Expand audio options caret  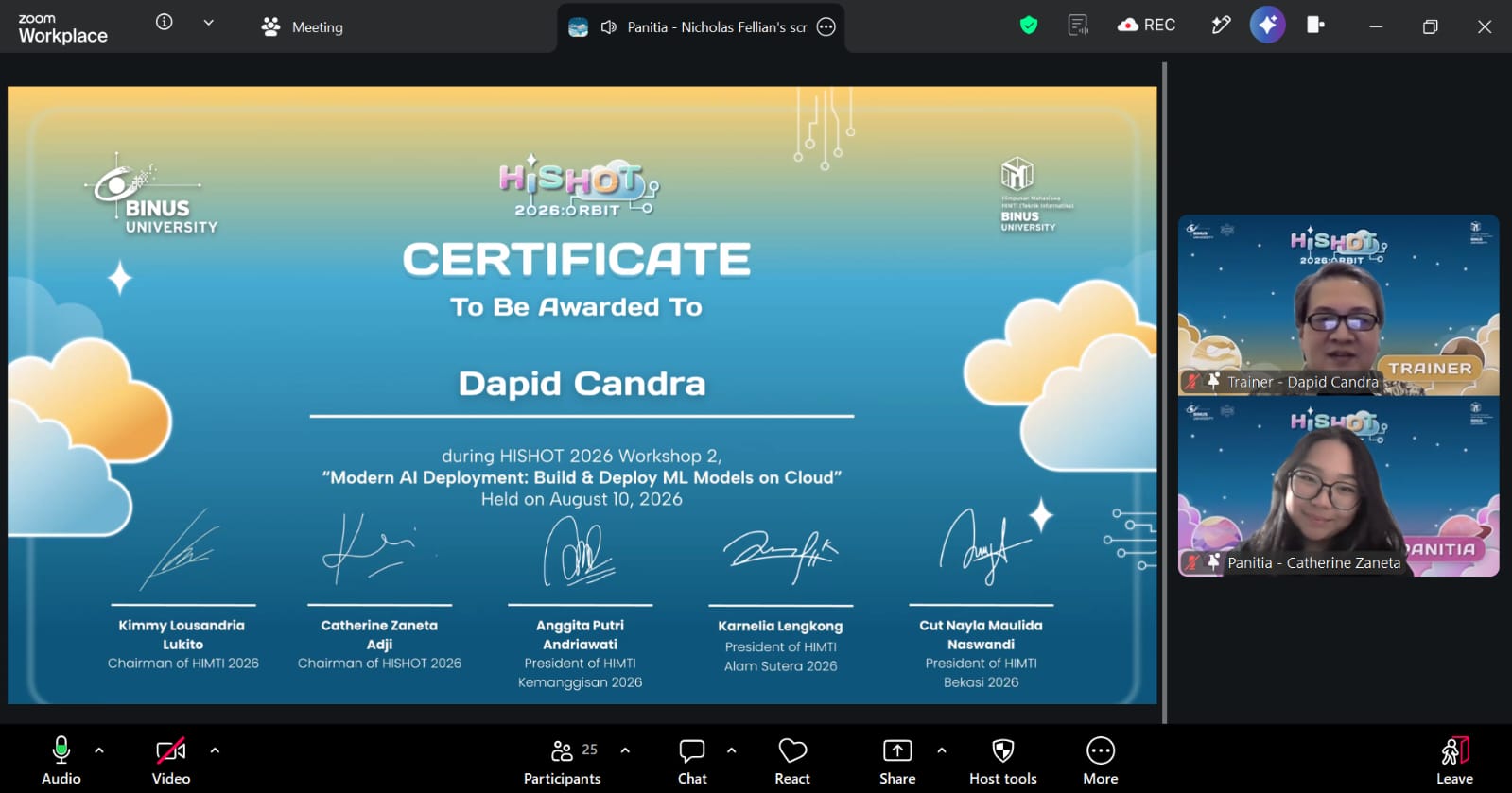click(99, 750)
